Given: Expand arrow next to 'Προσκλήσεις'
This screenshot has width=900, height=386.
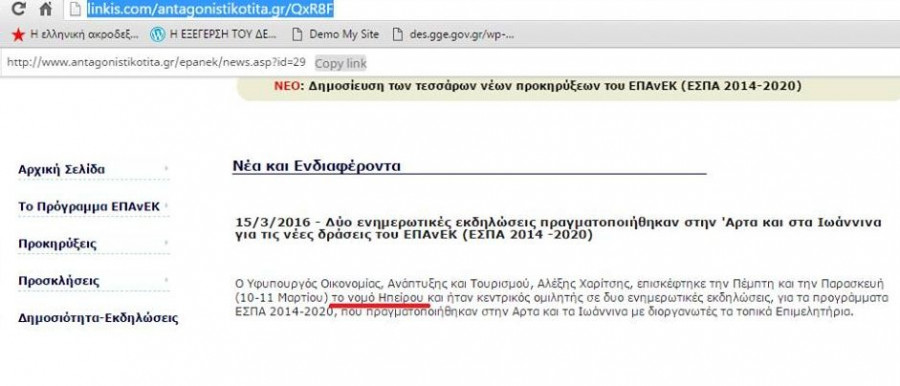Looking at the screenshot, I should pos(166,280).
